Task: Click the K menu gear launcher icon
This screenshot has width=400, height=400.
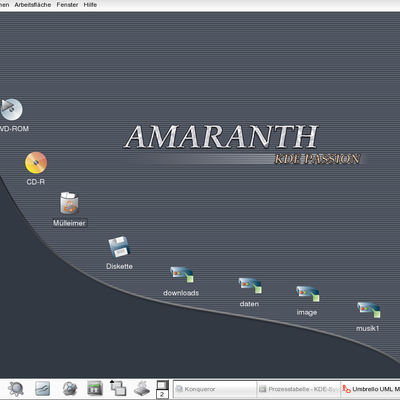Action: pos(16,389)
